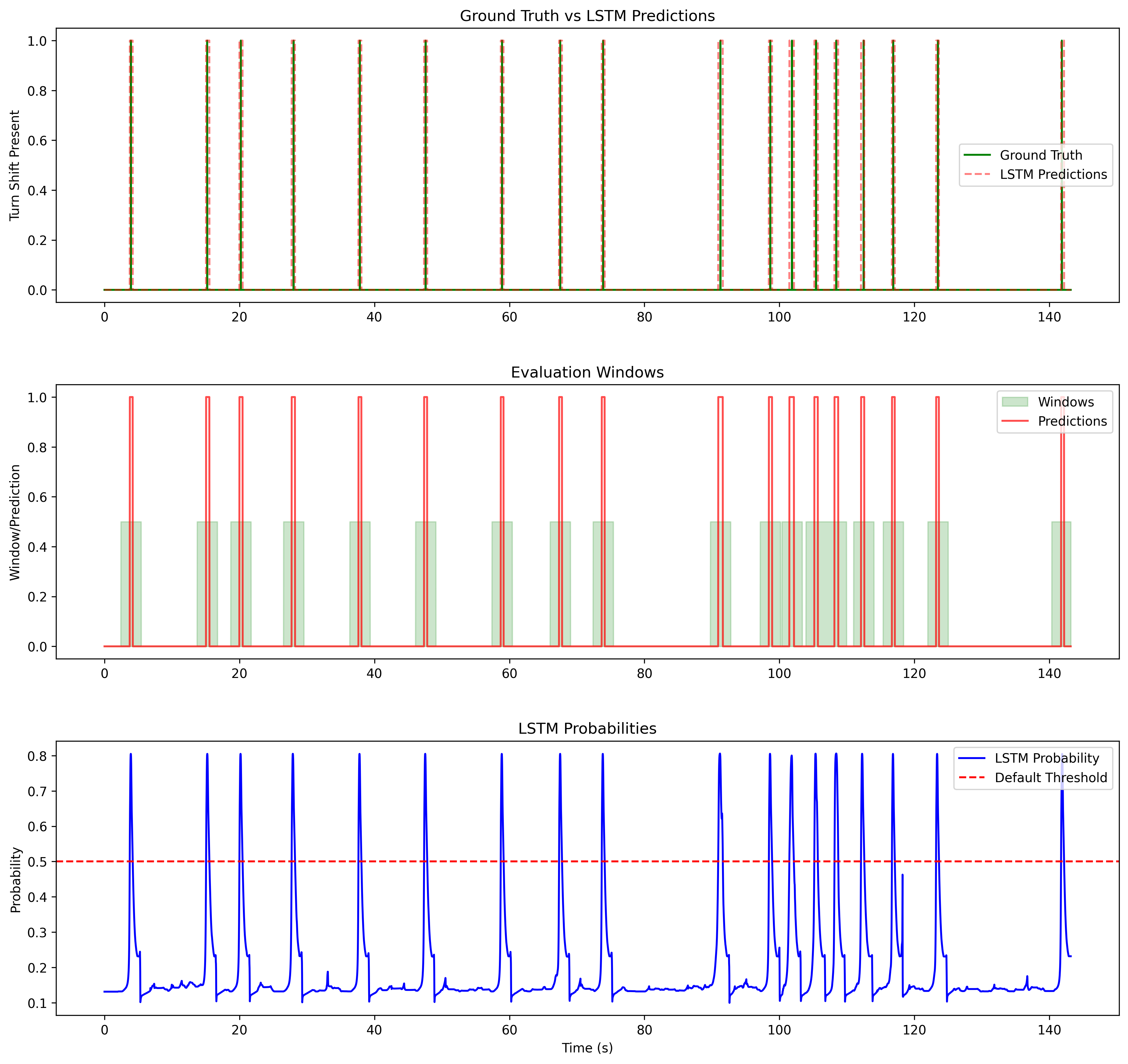Click the green Windows legend swatch
1128x1064 pixels.
click(1015, 402)
